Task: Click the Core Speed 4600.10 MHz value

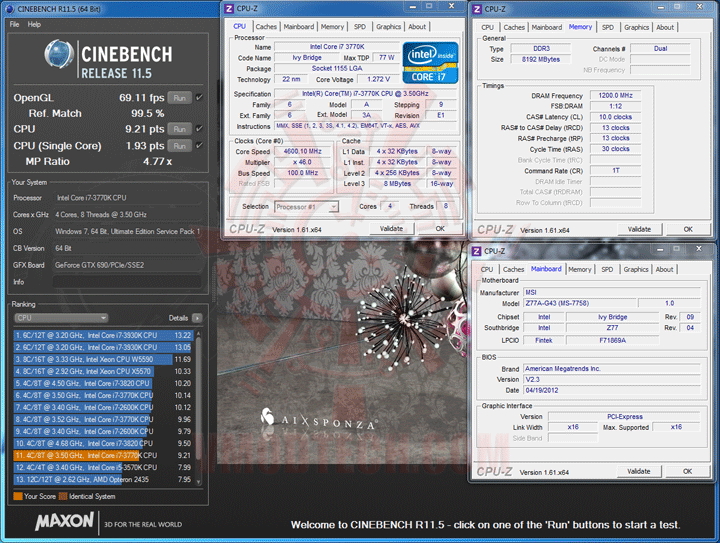Action: 303,151
